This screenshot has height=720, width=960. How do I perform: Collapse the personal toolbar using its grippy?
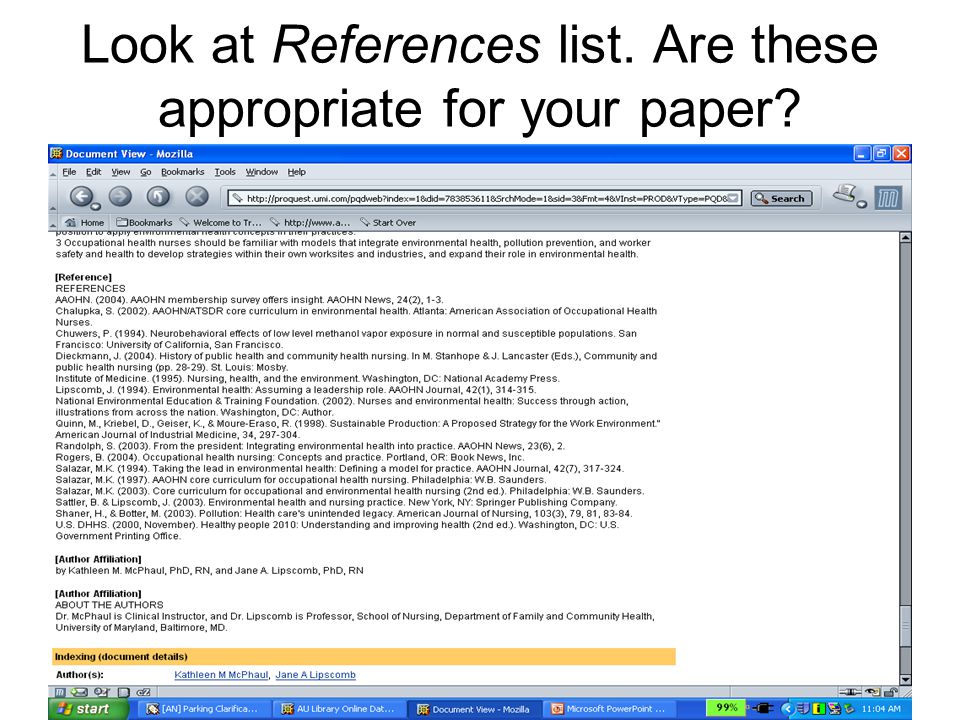(x=53, y=223)
